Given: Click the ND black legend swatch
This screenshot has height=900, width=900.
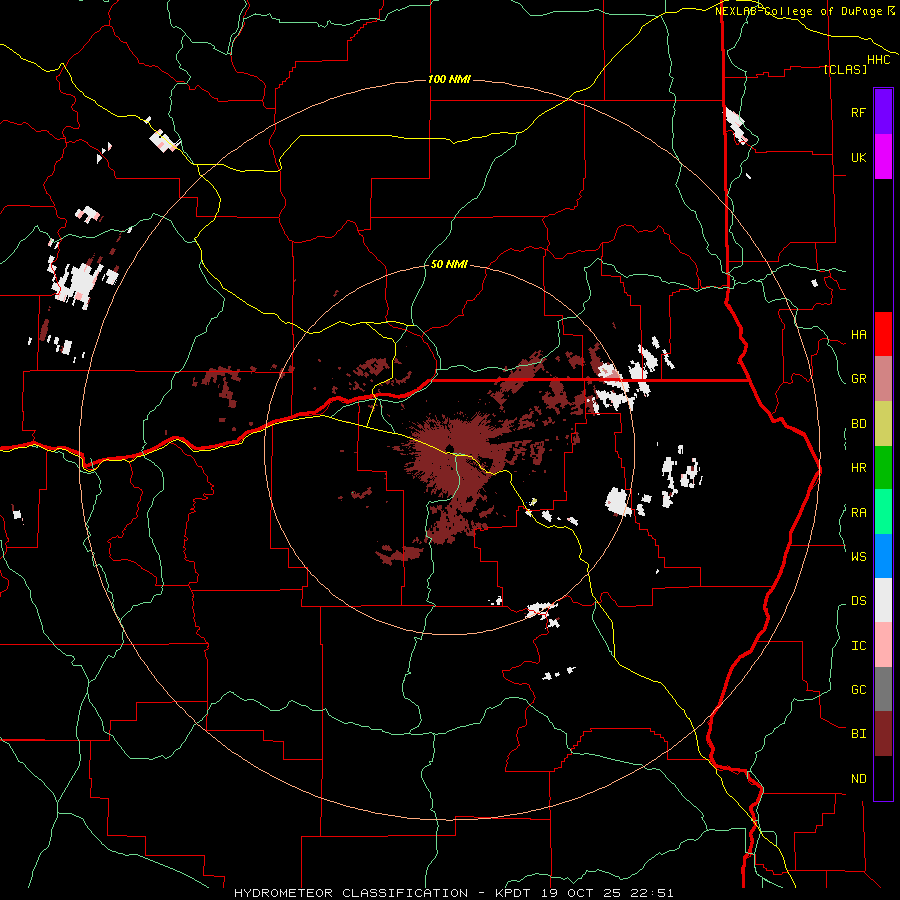Looking at the screenshot, I should point(883,778).
